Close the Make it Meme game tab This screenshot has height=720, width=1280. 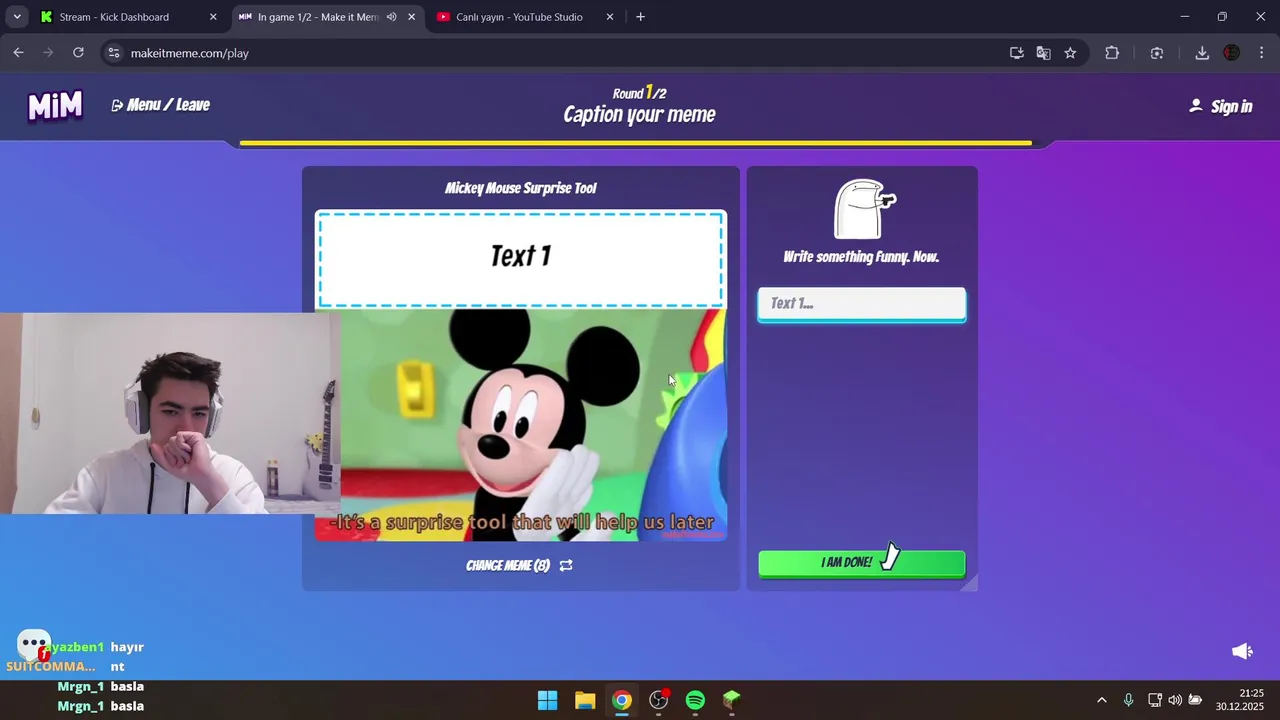411,17
